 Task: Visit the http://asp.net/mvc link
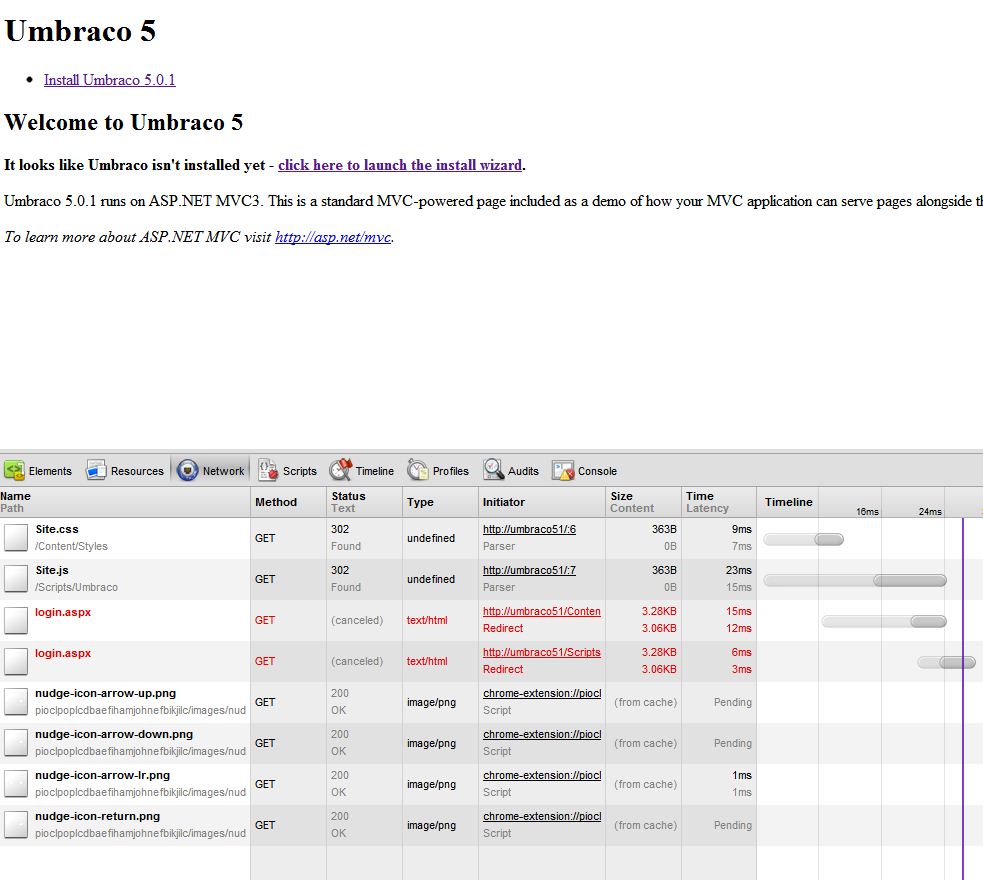(333, 237)
